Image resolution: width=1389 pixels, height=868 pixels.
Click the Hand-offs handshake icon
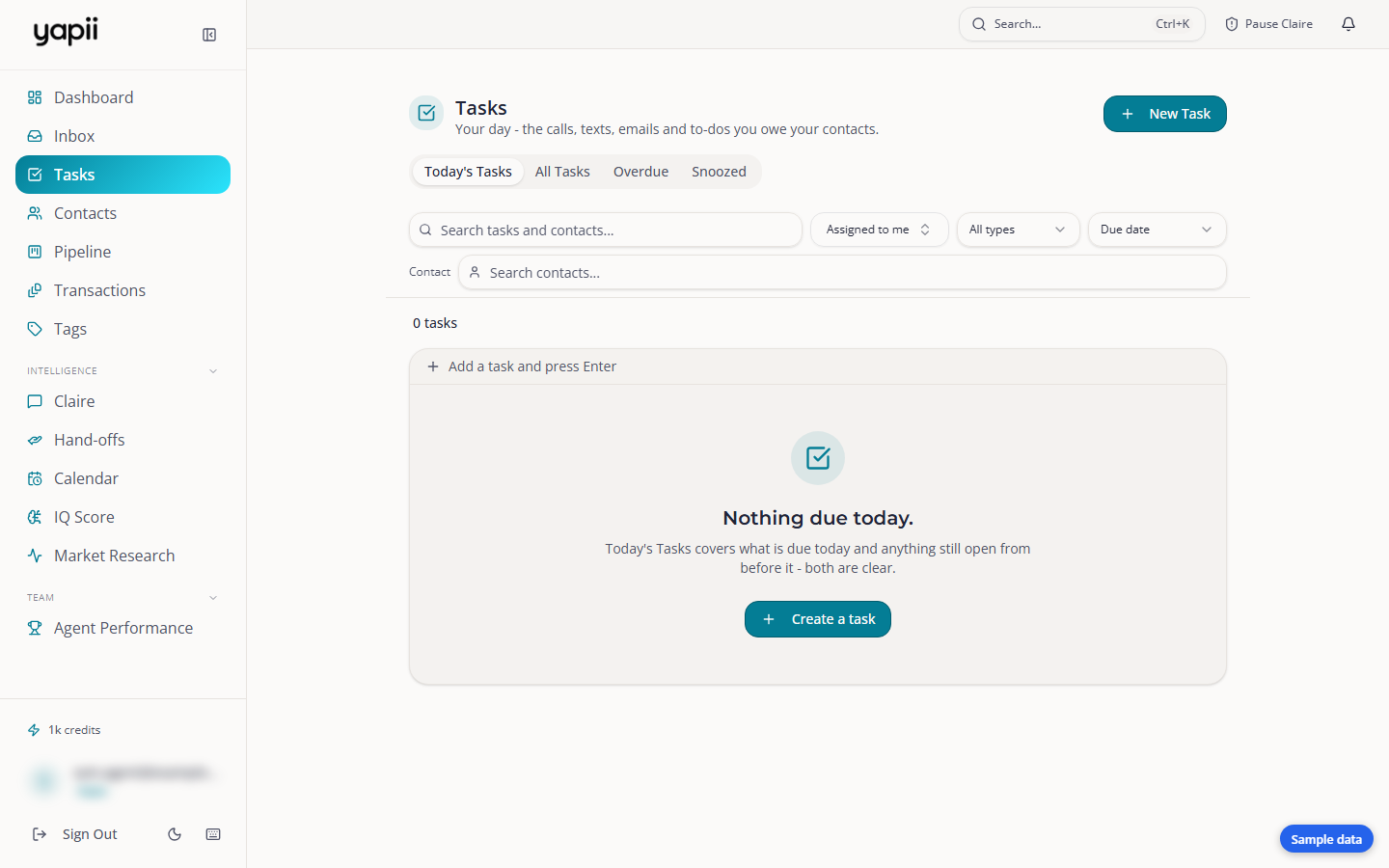click(x=35, y=440)
